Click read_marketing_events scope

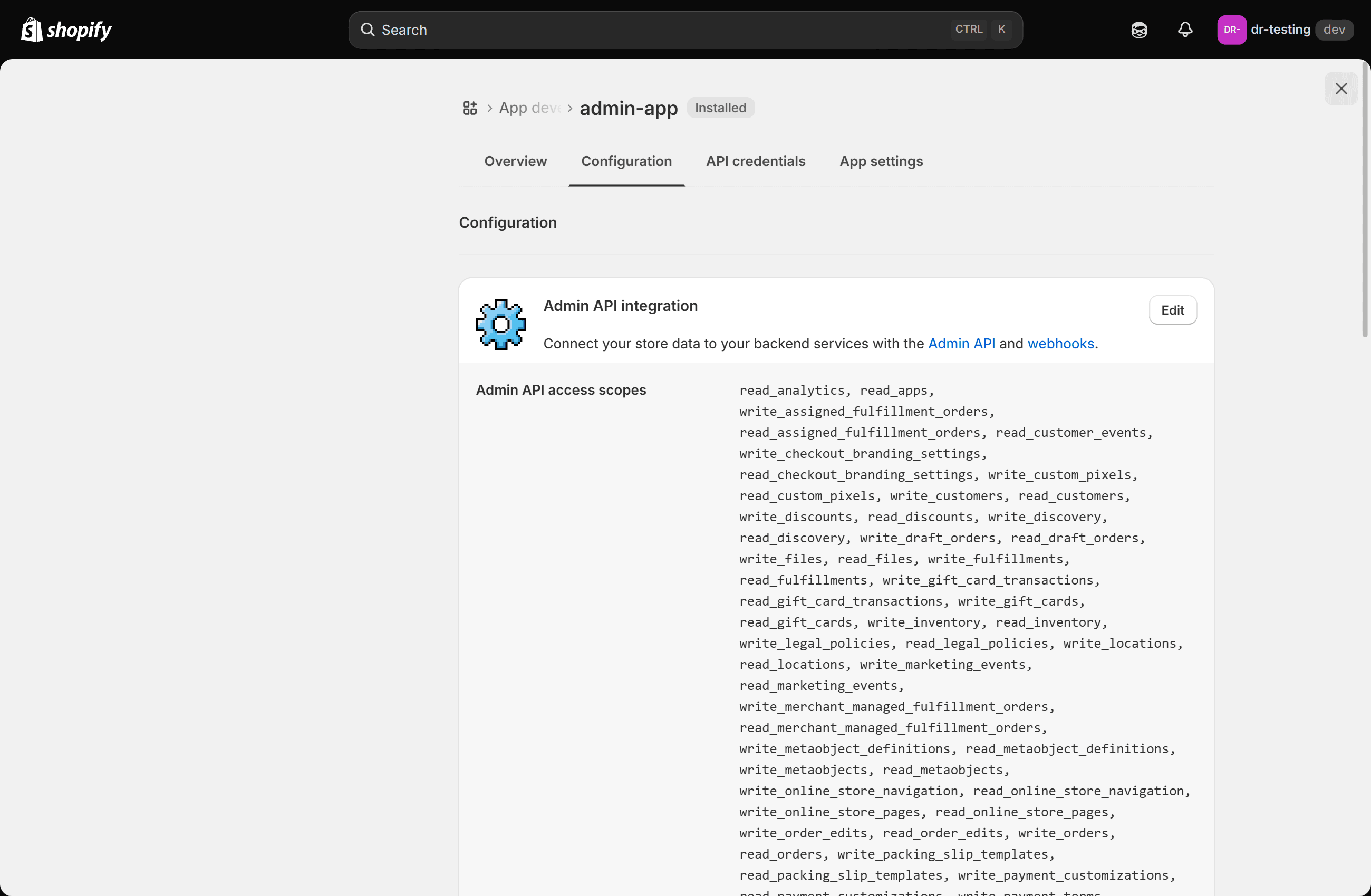coord(818,685)
